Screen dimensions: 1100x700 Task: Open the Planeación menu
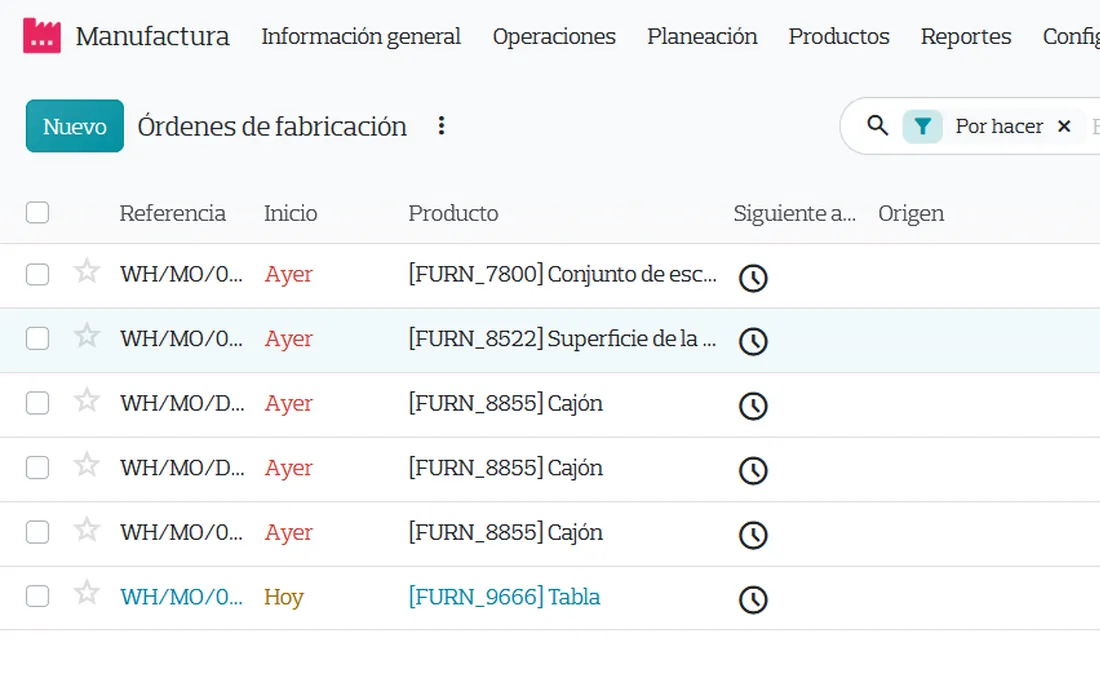[x=702, y=36]
